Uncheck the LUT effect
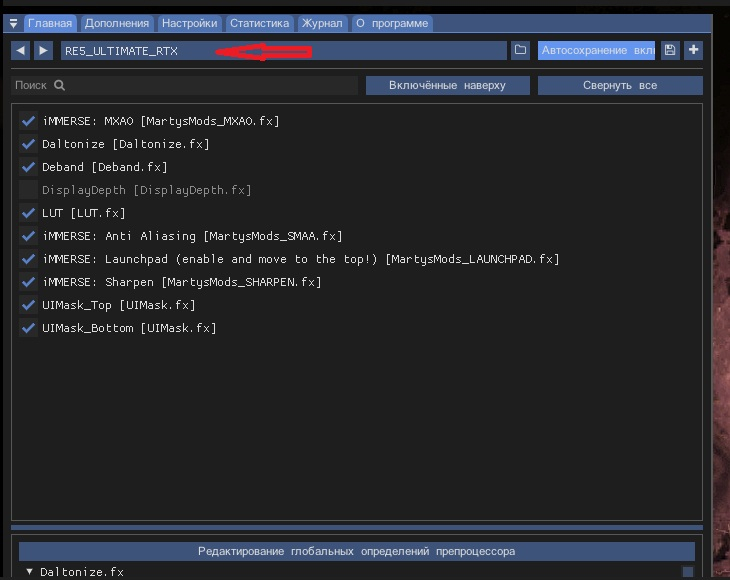The width and height of the screenshot is (730, 580). 28,213
